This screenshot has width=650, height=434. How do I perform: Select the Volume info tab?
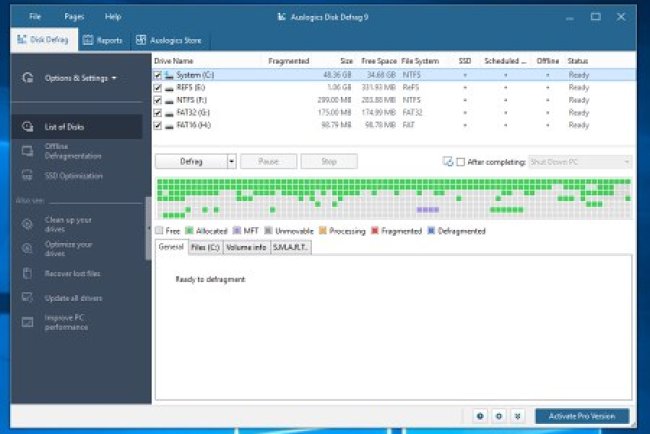coord(246,247)
